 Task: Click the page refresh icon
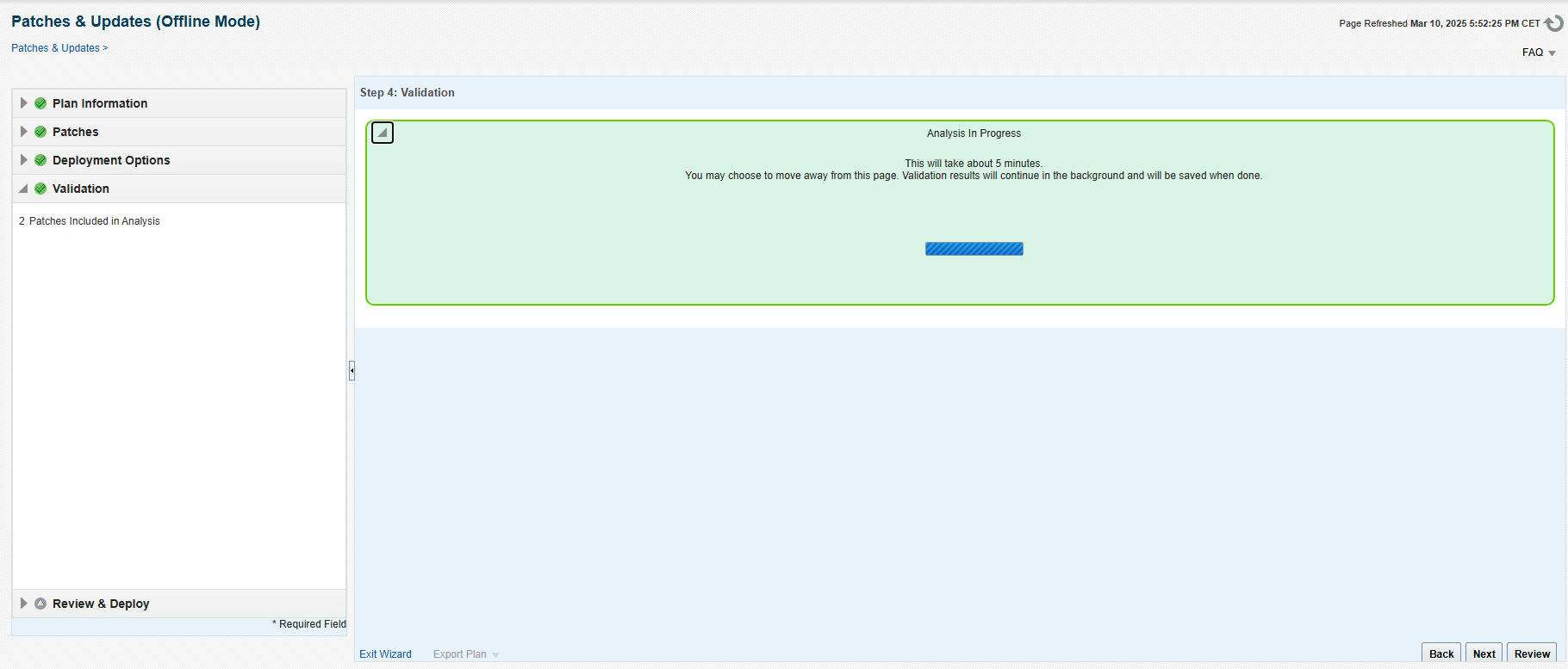(1553, 23)
